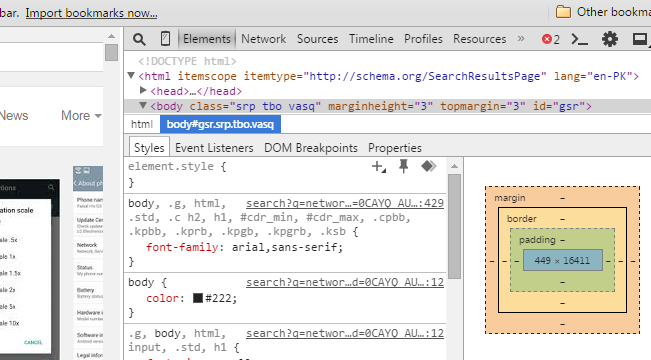The height and width of the screenshot is (360, 651).
Task: Open the stylesheet link above color rule
Action: pyautogui.click(x=345, y=282)
